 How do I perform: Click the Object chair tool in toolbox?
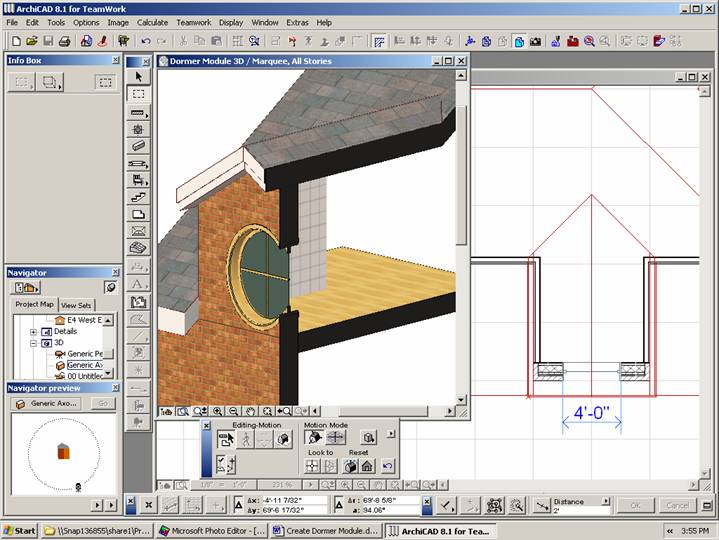(x=138, y=180)
